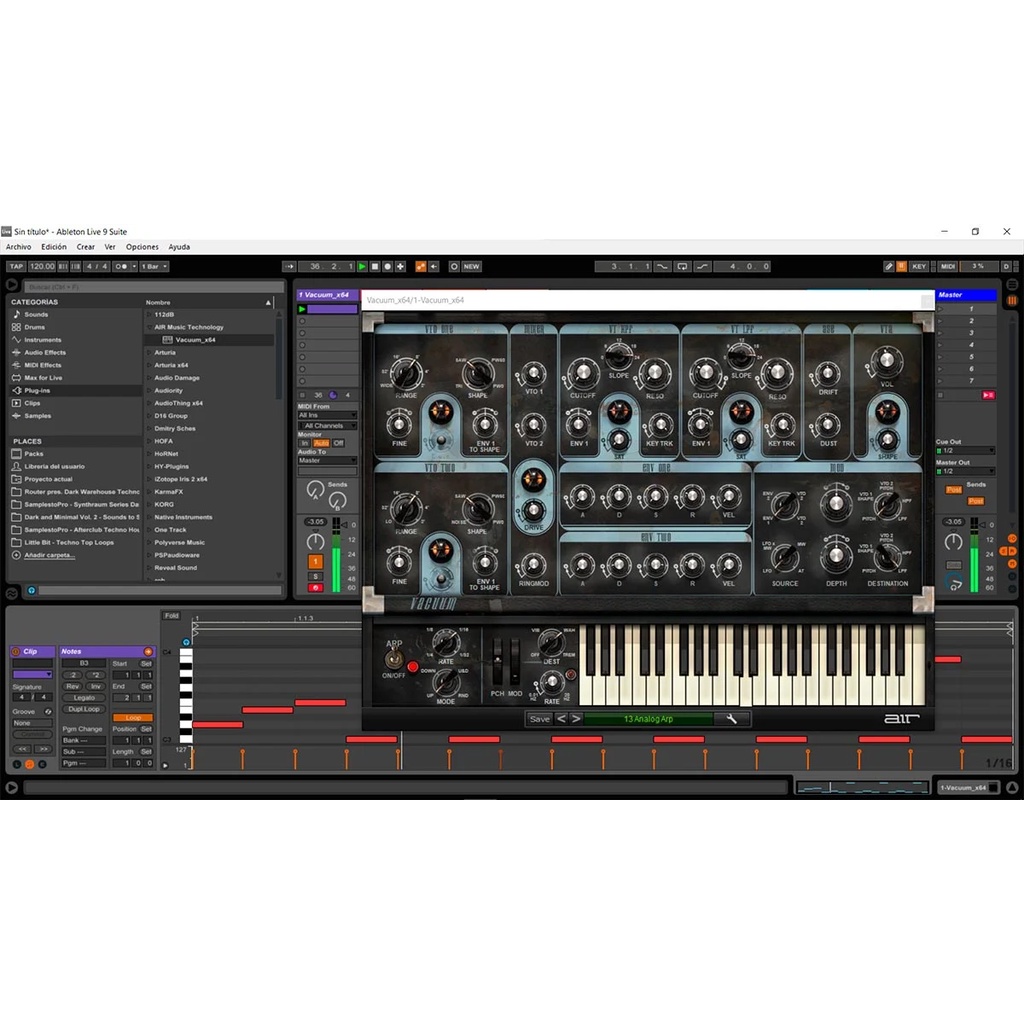Screen dimensions: 1024x1024
Task: Click the metronome toggle icon
Action: [121, 266]
